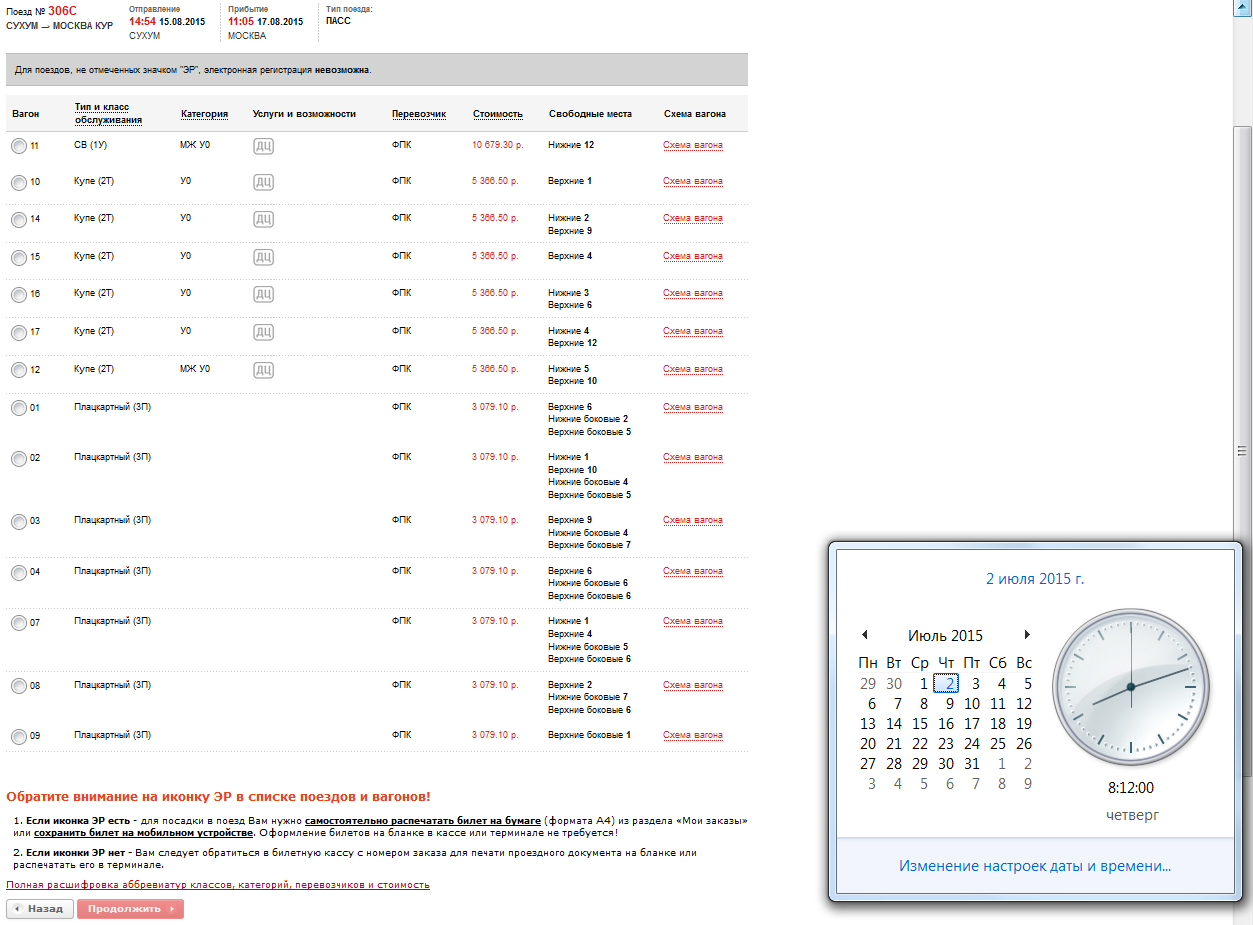Click the ДЦ service icon for wagon 11
This screenshot has height=925, width=1253.
click(263, 146)
